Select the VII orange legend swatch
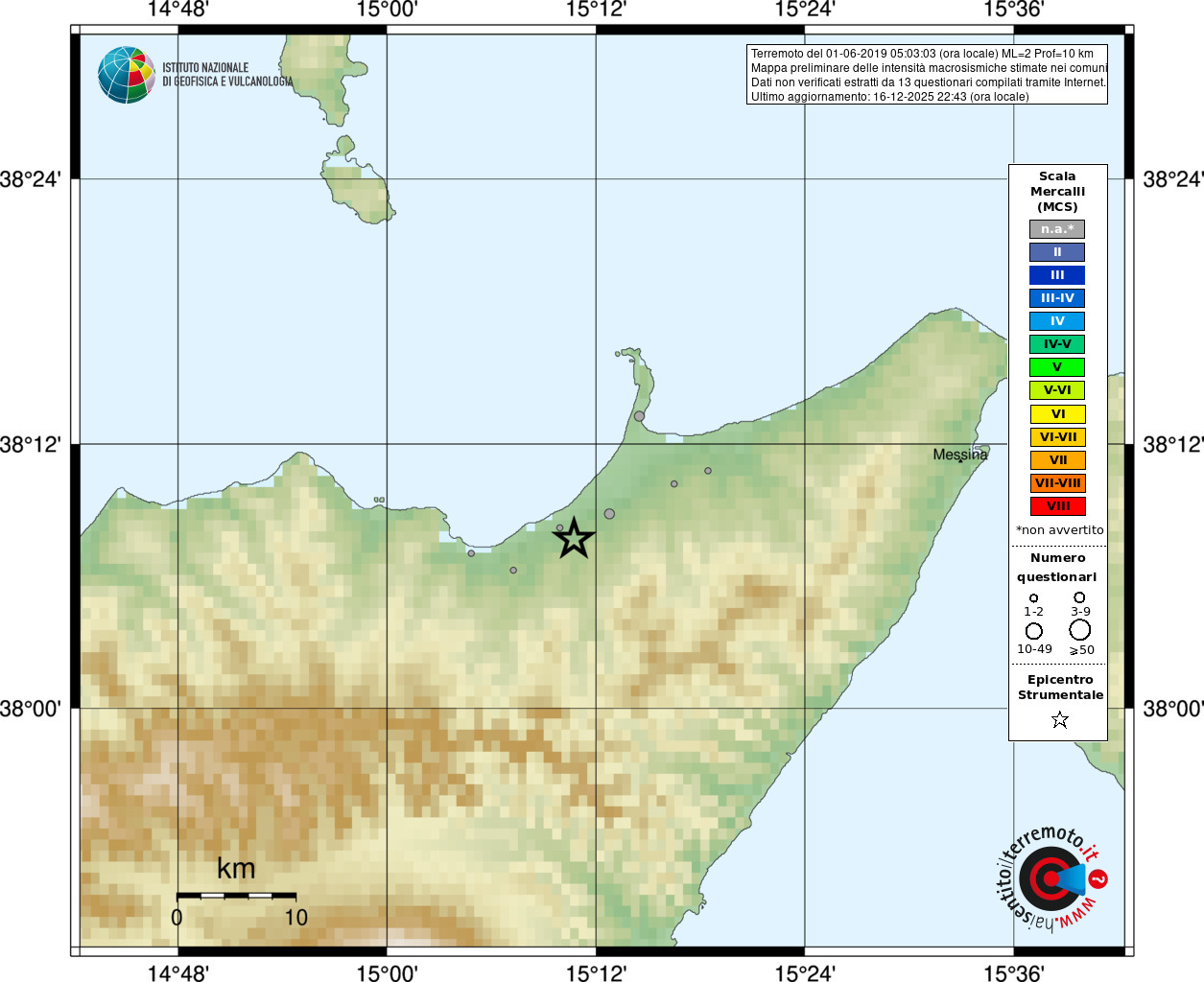The width and height of the screenshot is (1204, 982). tap(1058, 460)
